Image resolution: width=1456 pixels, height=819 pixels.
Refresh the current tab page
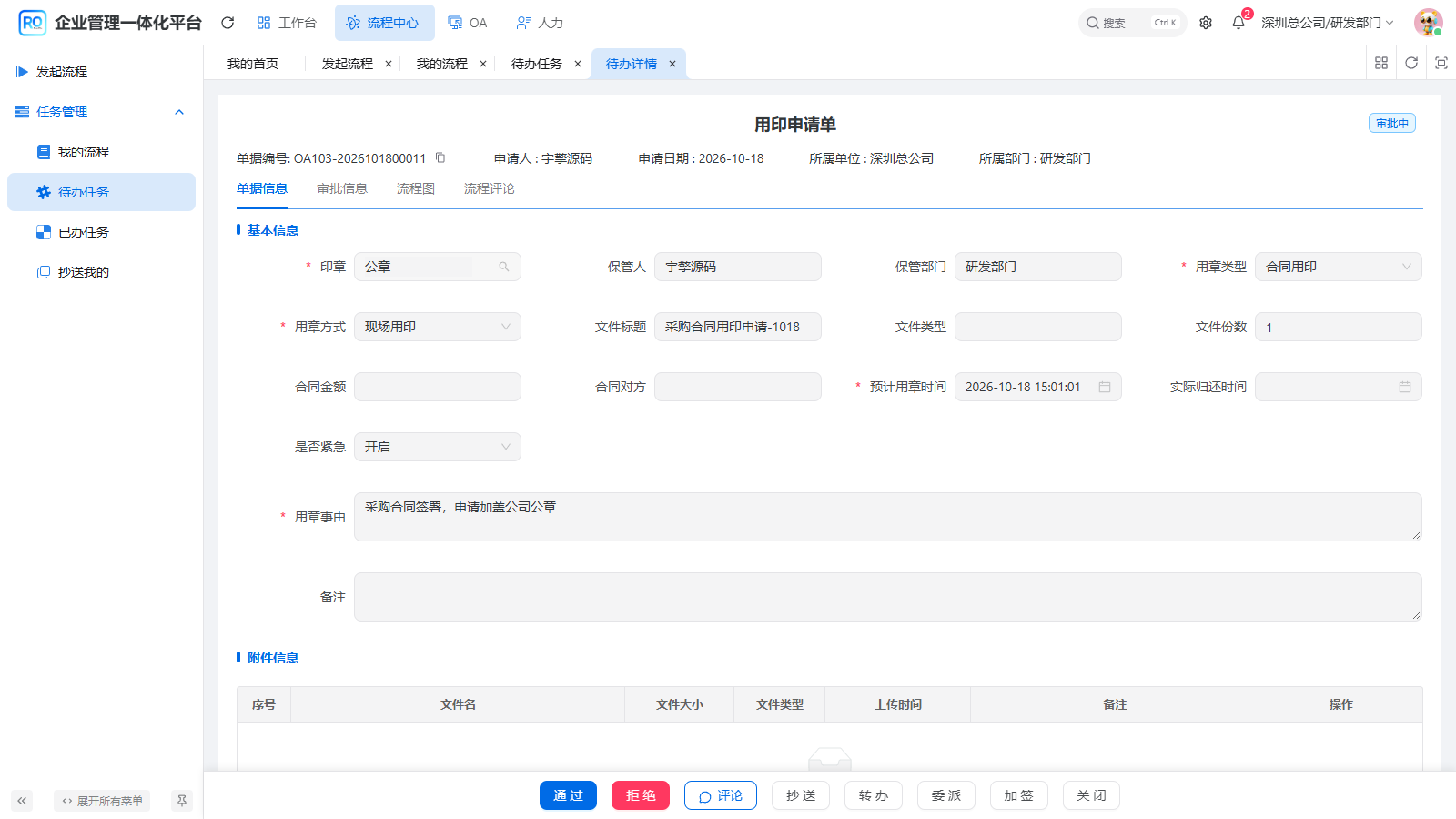[x=1411, y=63]
